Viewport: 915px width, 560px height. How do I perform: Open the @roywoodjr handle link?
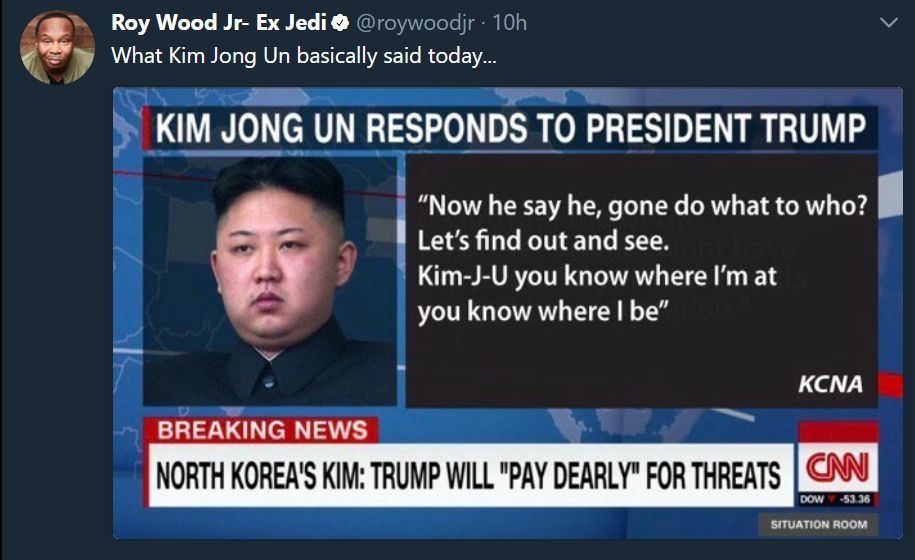click(415, 23)
